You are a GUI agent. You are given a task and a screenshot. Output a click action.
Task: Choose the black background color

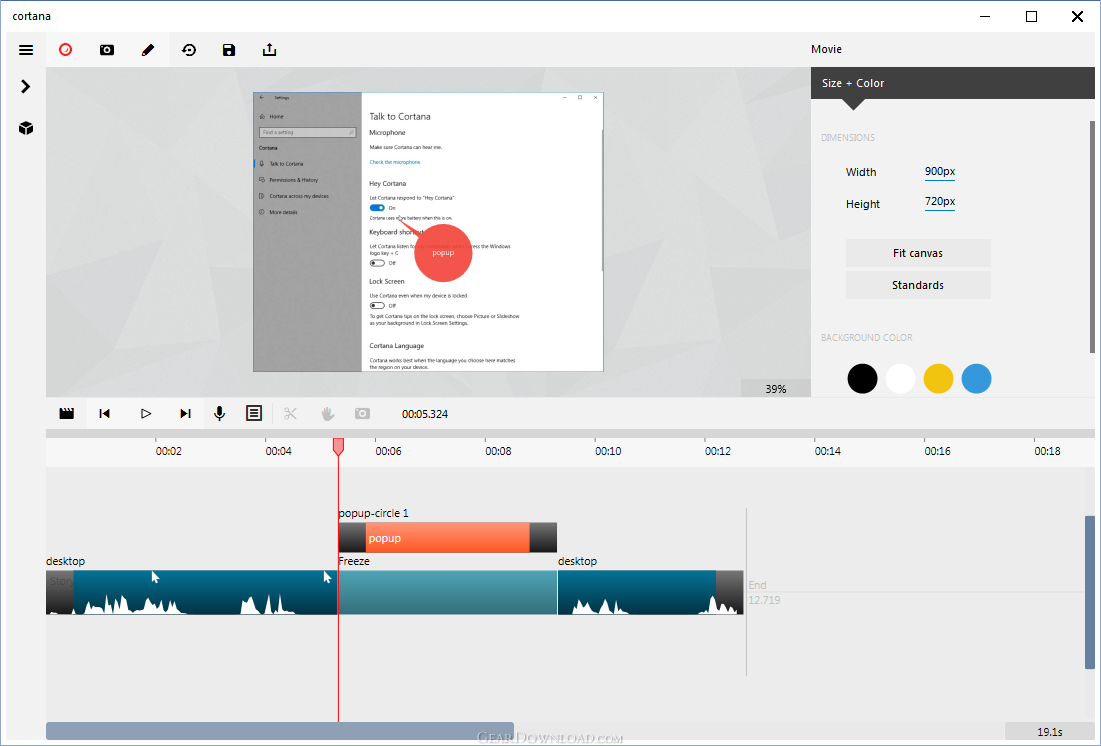click(862, 379)
